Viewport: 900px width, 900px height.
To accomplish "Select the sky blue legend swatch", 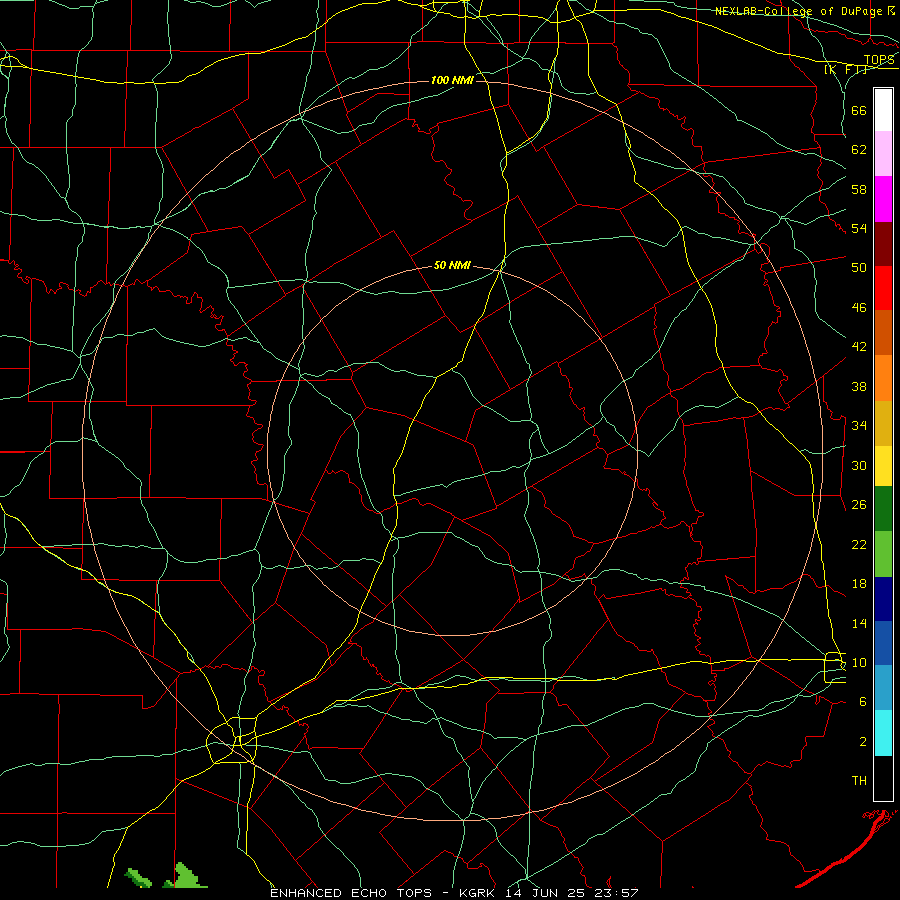I will click(x=883, y=688).
